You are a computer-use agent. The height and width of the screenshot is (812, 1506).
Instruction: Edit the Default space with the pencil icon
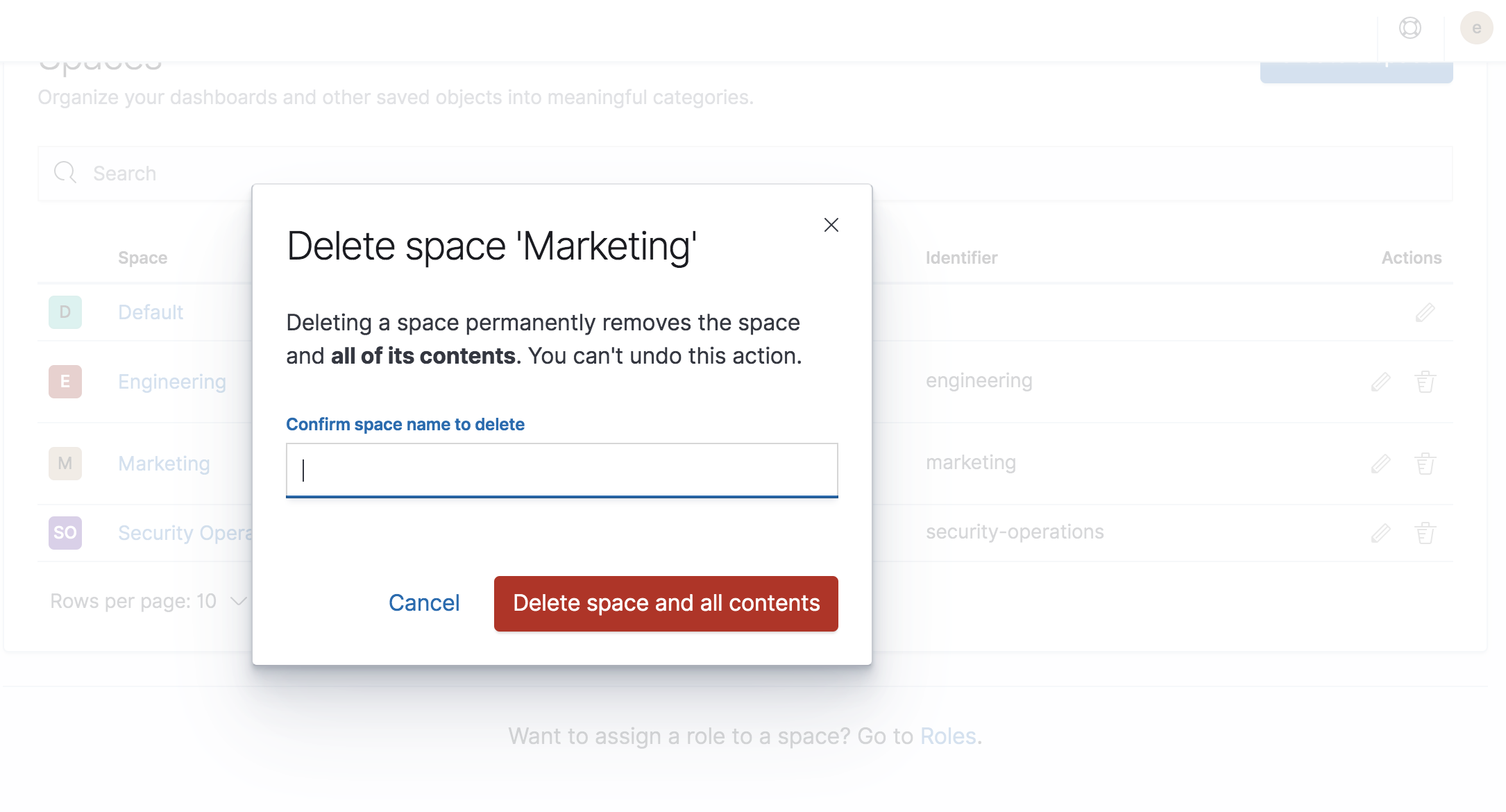tap(1423, 312)
